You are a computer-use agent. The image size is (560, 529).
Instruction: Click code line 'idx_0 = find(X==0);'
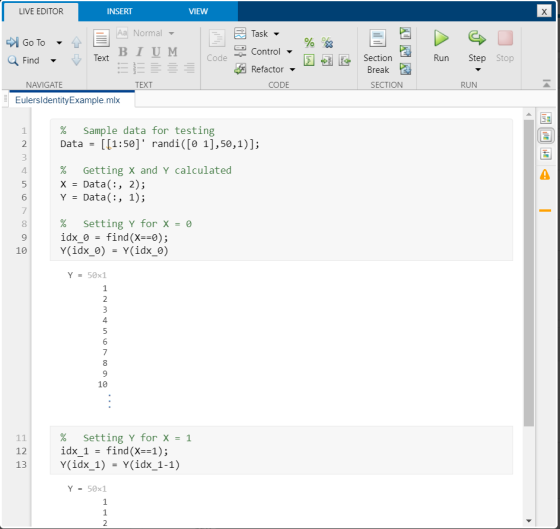pos(114,238)
